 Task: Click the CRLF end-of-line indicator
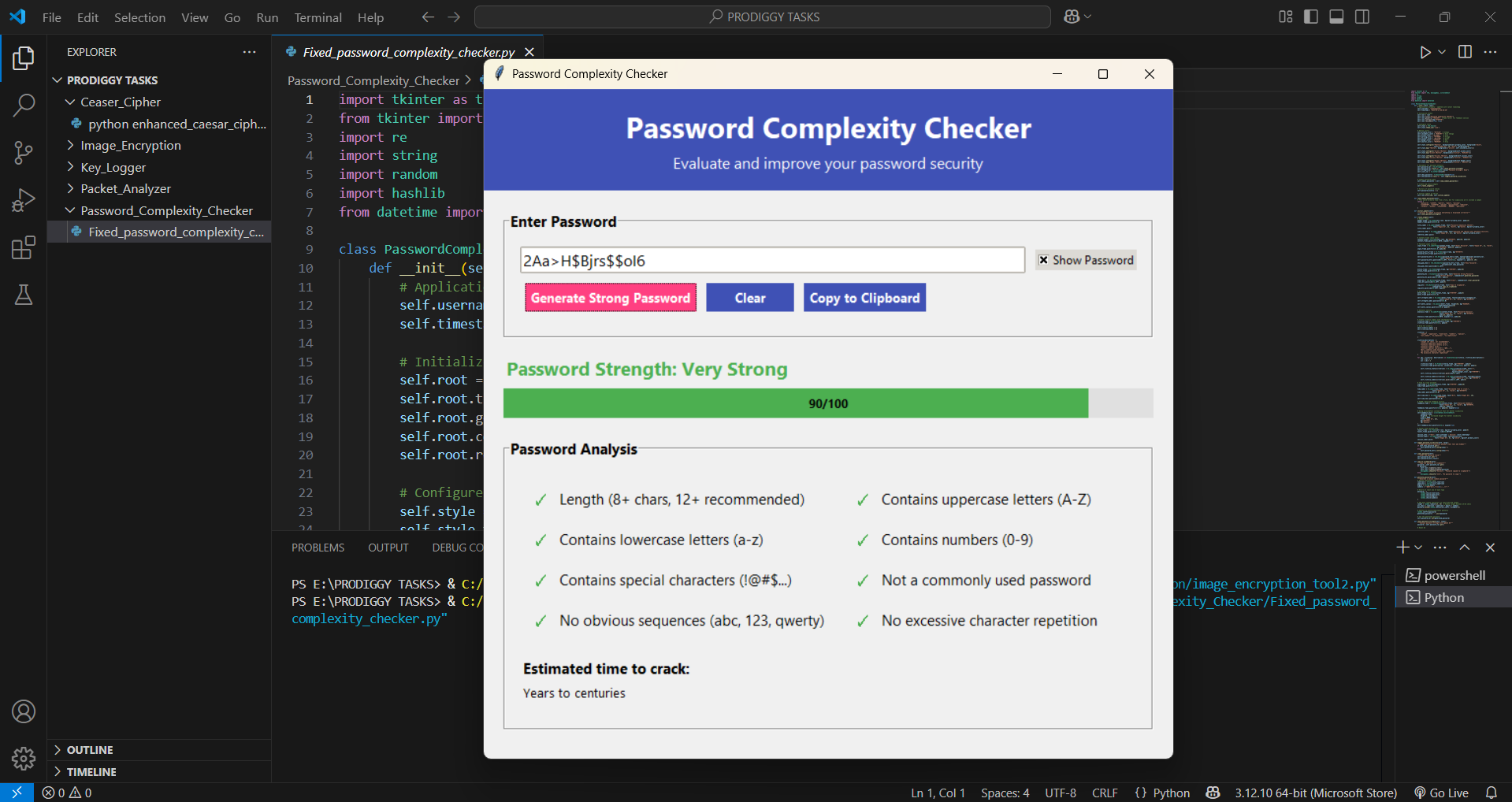(1105, 793)
